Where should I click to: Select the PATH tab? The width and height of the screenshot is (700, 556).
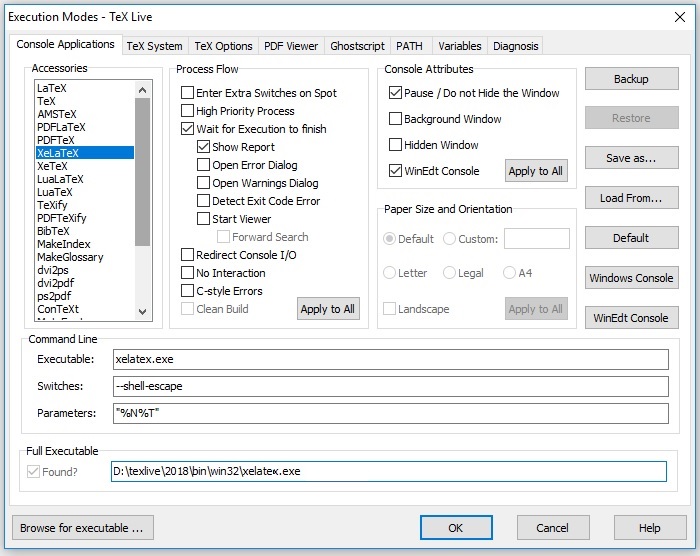tap(409, 46)
